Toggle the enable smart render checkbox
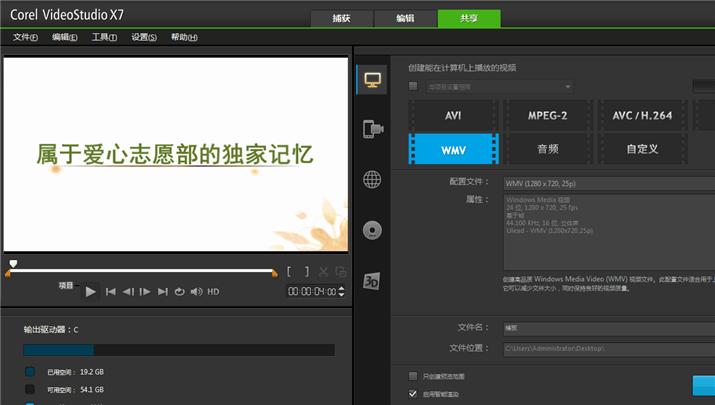Image resolution: width=715 pixels, height=405 pixels. [413, 394]
